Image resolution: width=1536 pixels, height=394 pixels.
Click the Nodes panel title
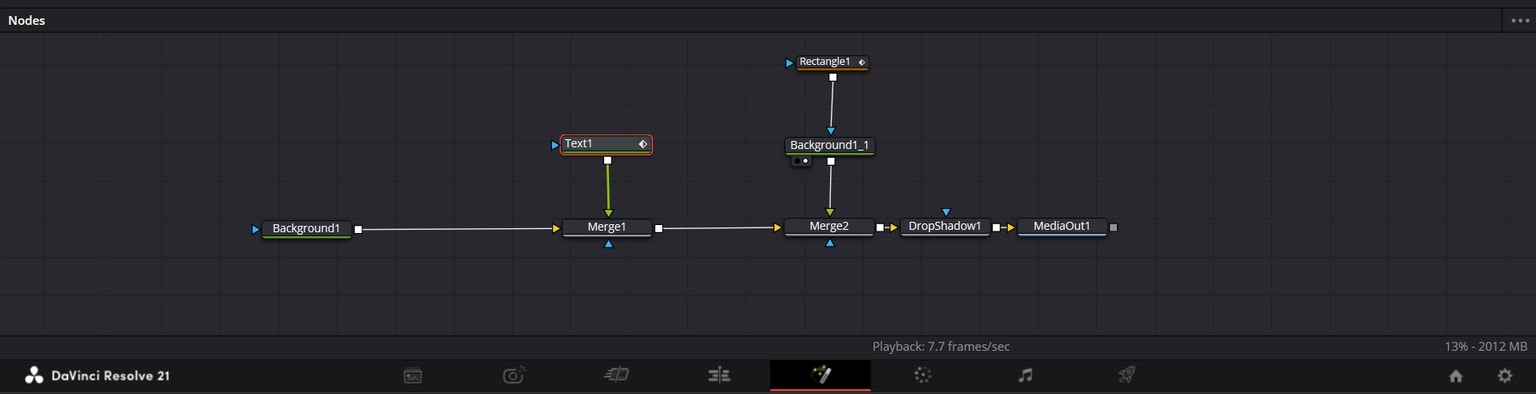[26, 20]
